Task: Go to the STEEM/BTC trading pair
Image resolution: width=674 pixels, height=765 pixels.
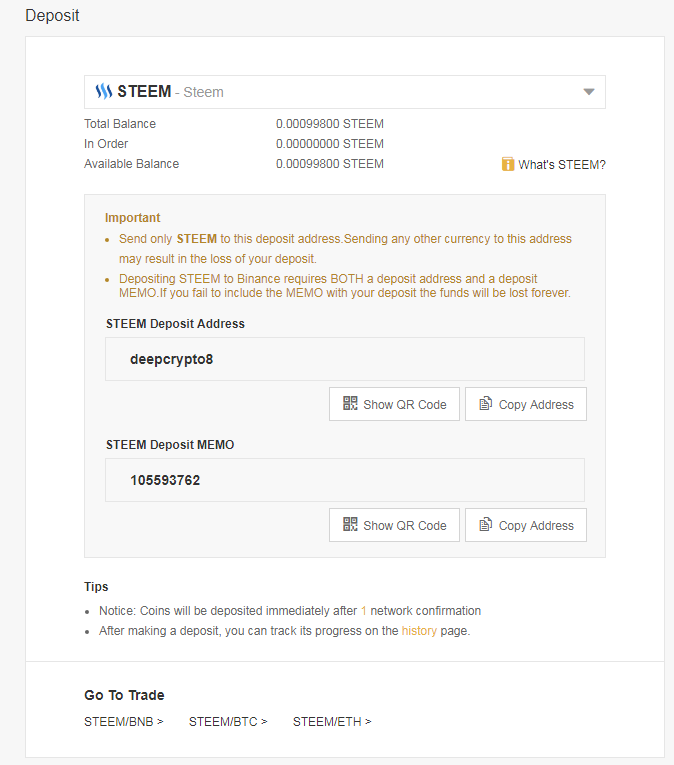Action: point(228,721)
